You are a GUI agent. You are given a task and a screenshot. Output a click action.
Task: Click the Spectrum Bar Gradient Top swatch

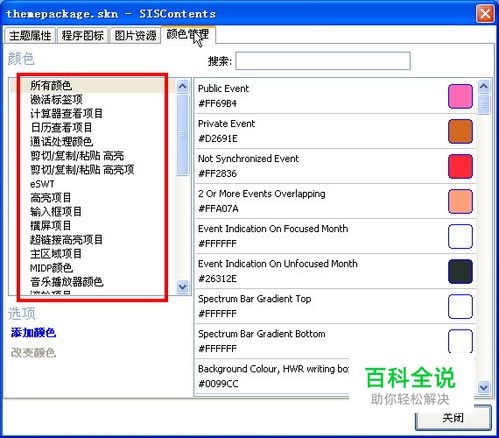[460, 306]
